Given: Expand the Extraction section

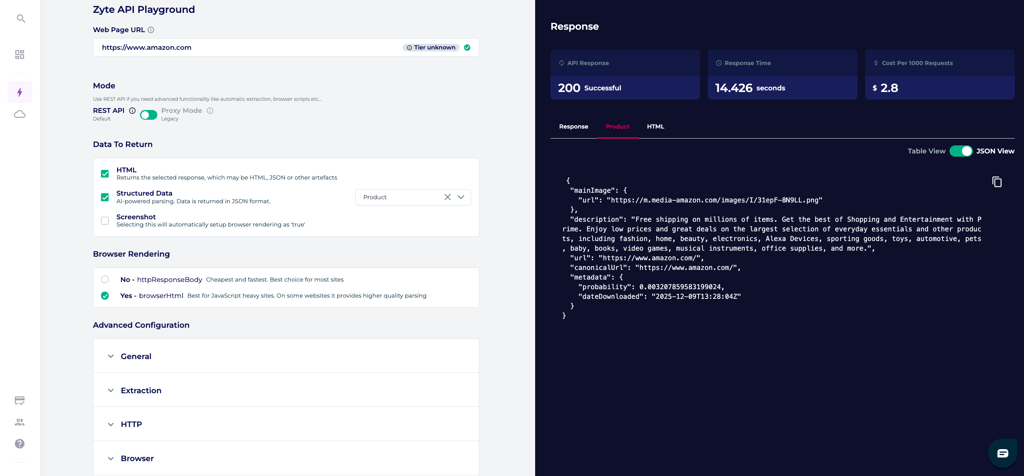Looking at the screenshot, I should click(285, 390).
